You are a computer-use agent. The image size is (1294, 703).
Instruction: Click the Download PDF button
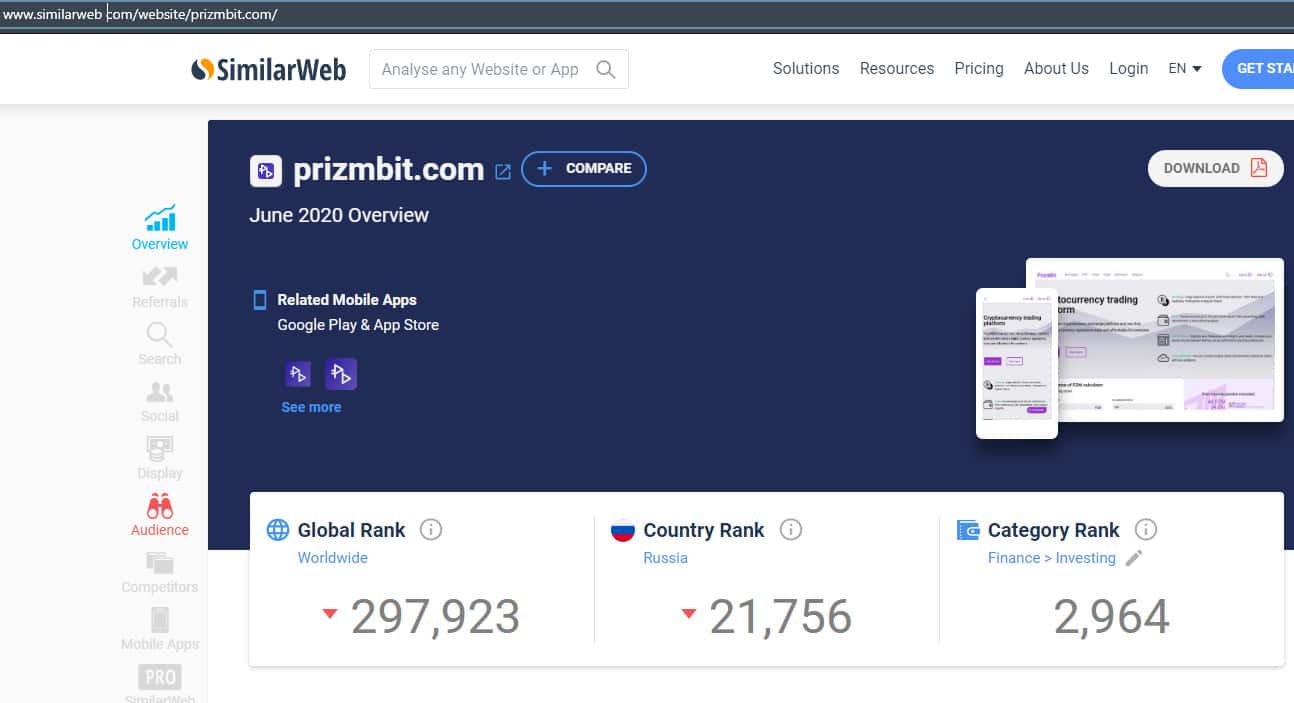point(1216,168)
